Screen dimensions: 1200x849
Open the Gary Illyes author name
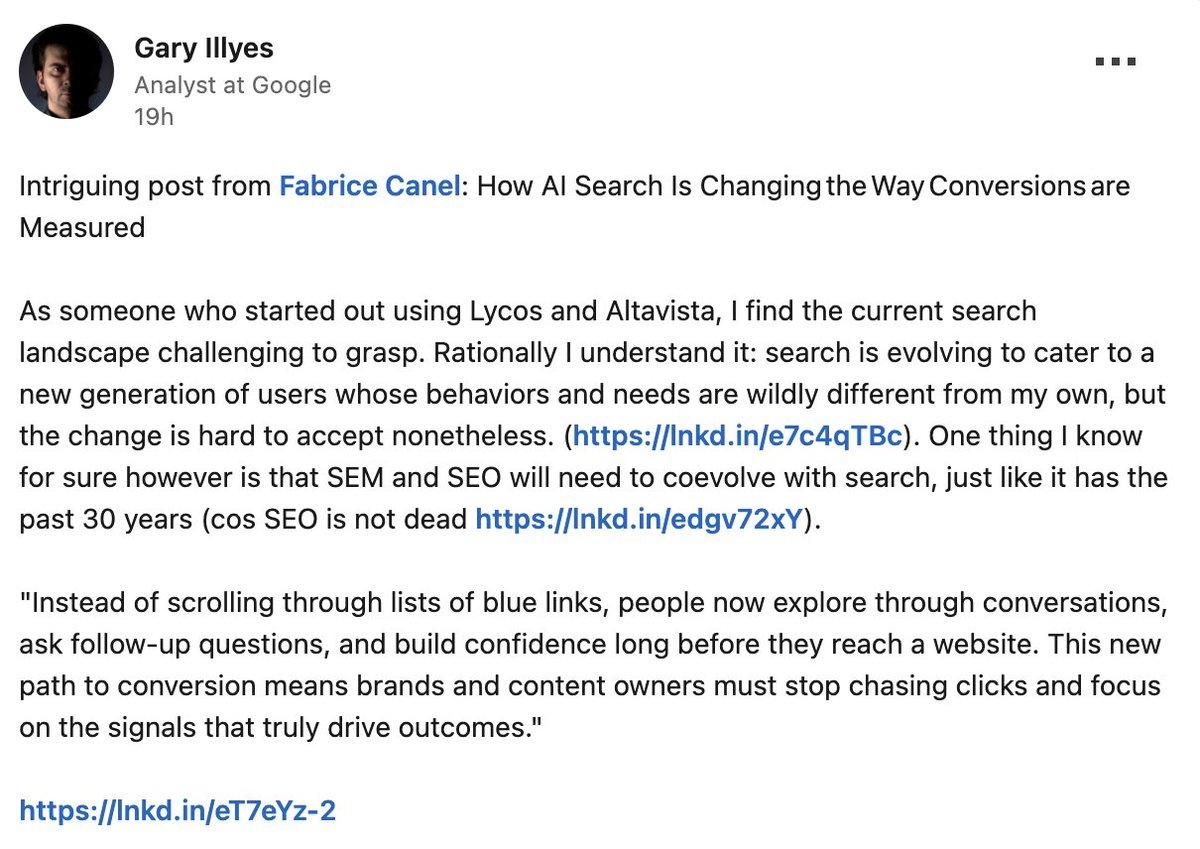point(203,47)
